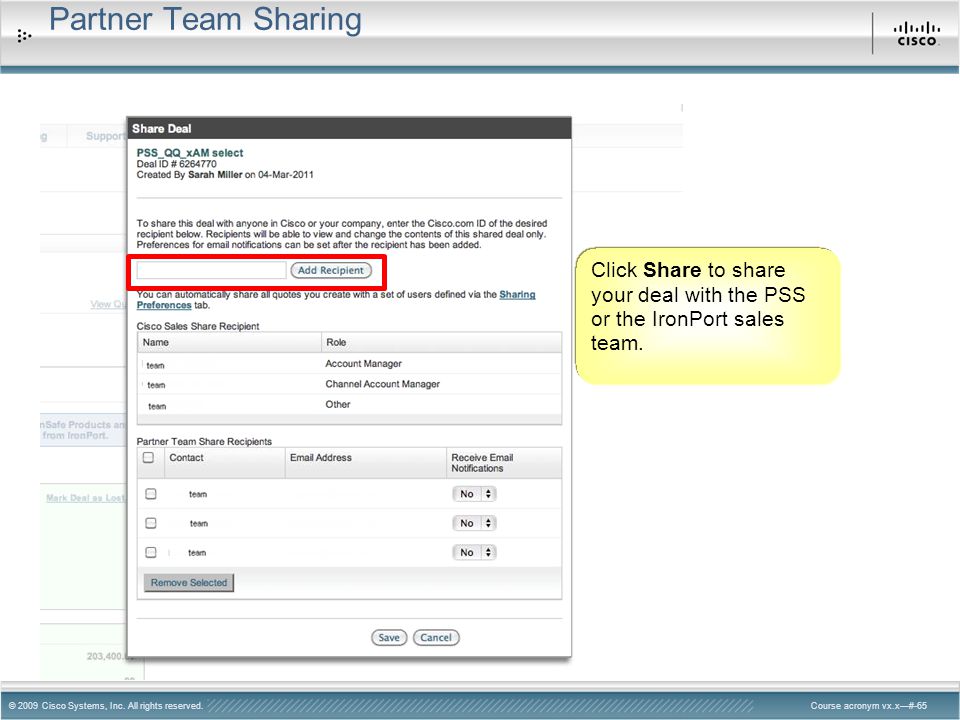This screenshot has width=960, height=720.
Task: Click the Mark Deal as Lost link behind dialog
Action: (85, 498)
